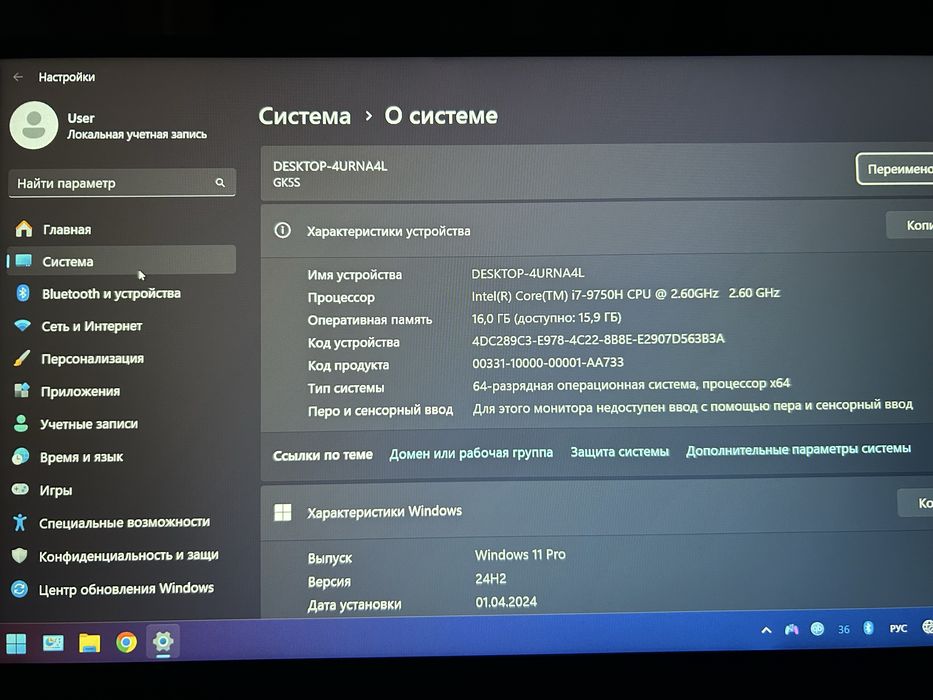Focus the Найти параметр search field

(122, 183)
